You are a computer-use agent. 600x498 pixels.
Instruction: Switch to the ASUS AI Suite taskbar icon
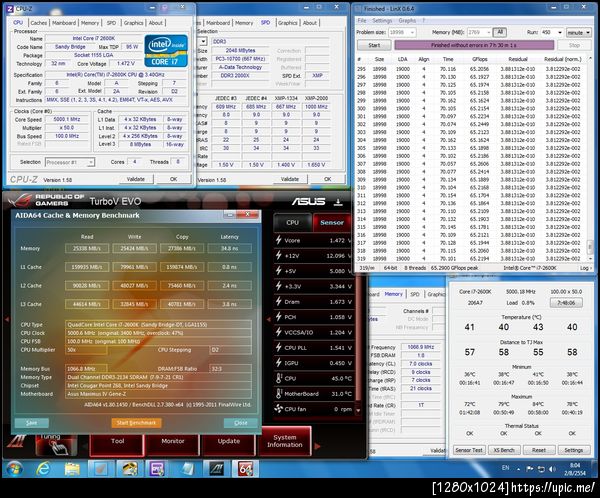[217, 469]
